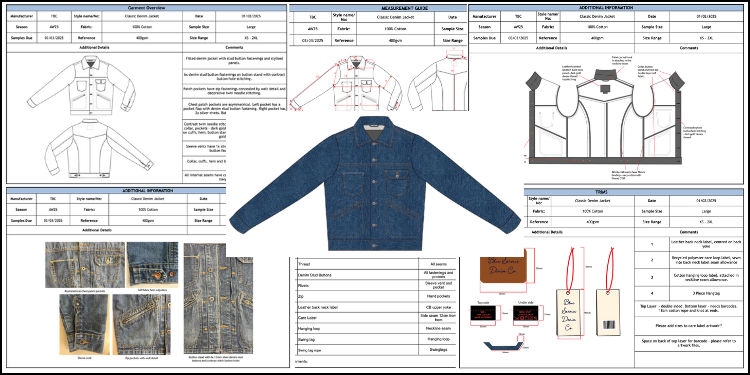Click photo captioned asymmetrical chest patch pockets

point(85,265)
